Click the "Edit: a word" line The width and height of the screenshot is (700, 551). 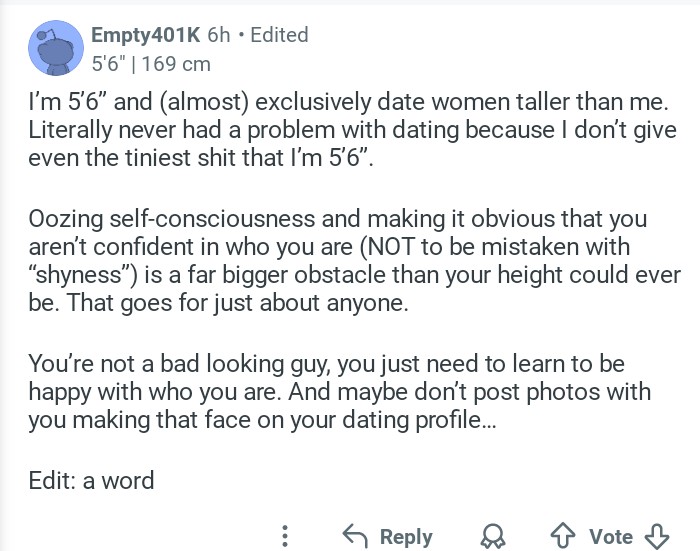coord(92,480)
